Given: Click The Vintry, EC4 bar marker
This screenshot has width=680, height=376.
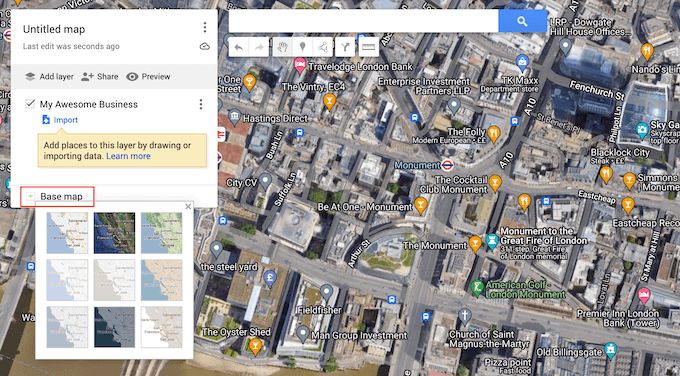Looking at the screenshot, I should pyautogui.click(x=330, y=101).
